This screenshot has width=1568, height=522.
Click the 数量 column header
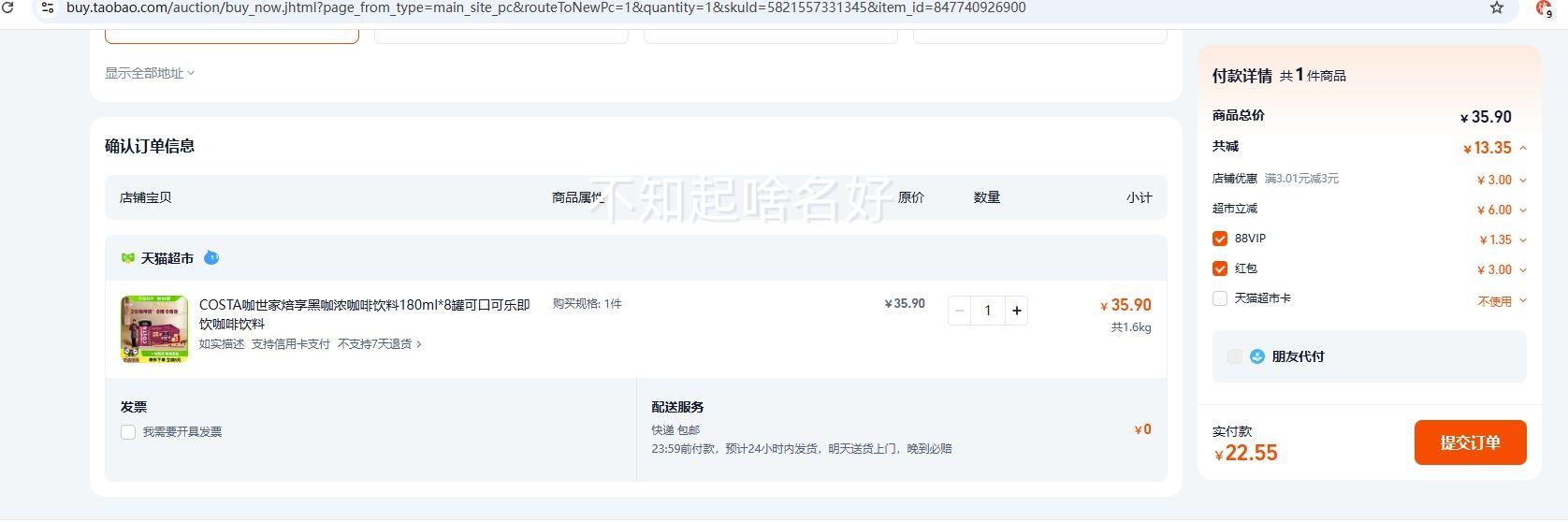[x=987, y=197]
